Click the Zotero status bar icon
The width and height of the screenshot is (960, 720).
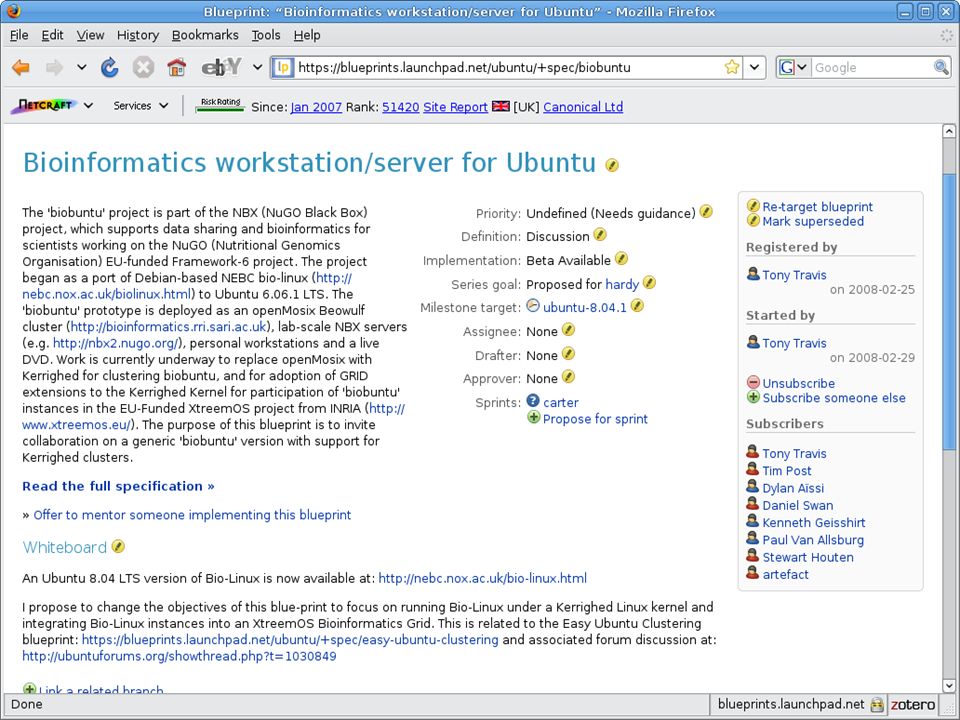click(x=913, y=705)
